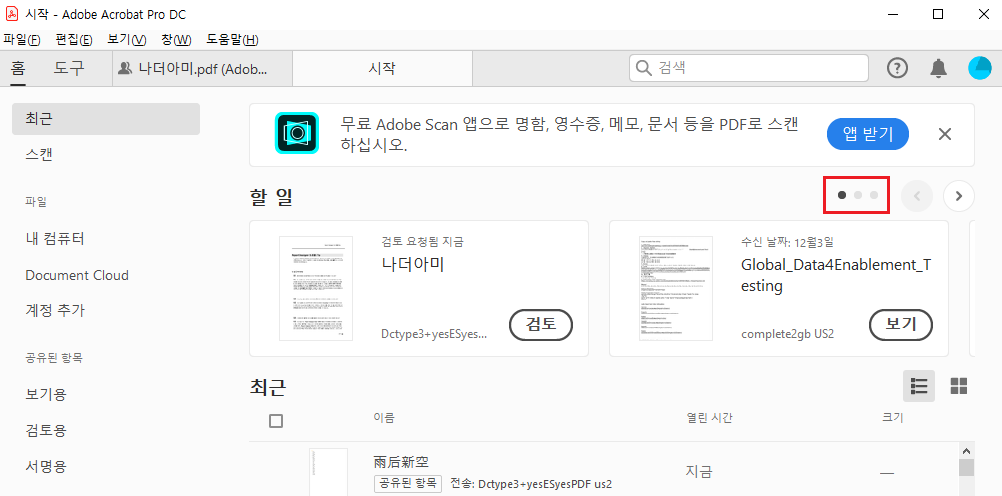Screen dimensions: 1002x496
Task: Switch to the 홈 tab
Action: (18, 68)
